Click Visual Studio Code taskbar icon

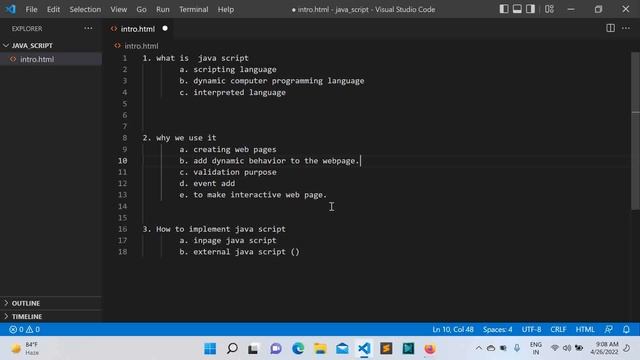(364, 349)
